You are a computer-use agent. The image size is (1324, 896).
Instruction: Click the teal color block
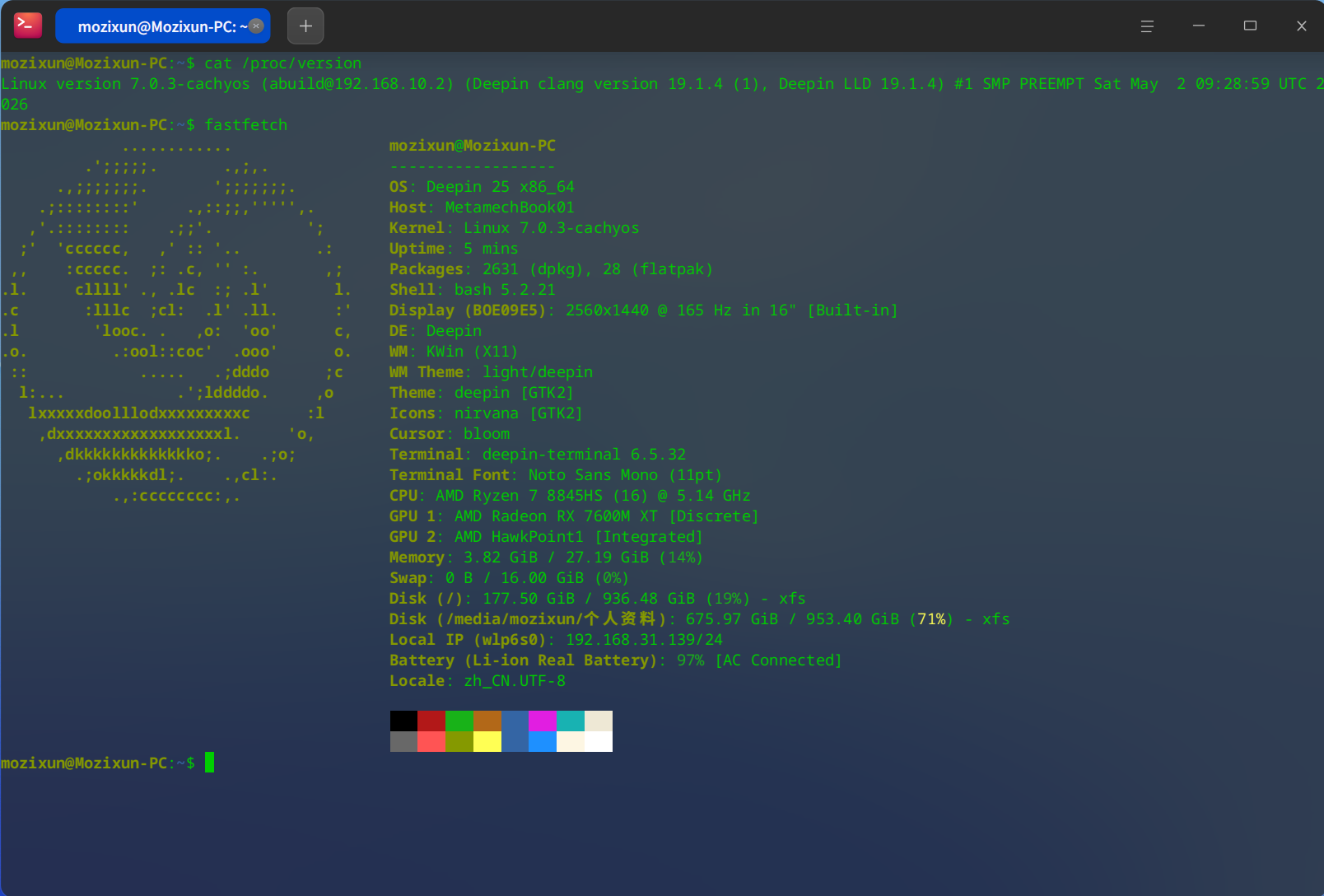point(571,721)
